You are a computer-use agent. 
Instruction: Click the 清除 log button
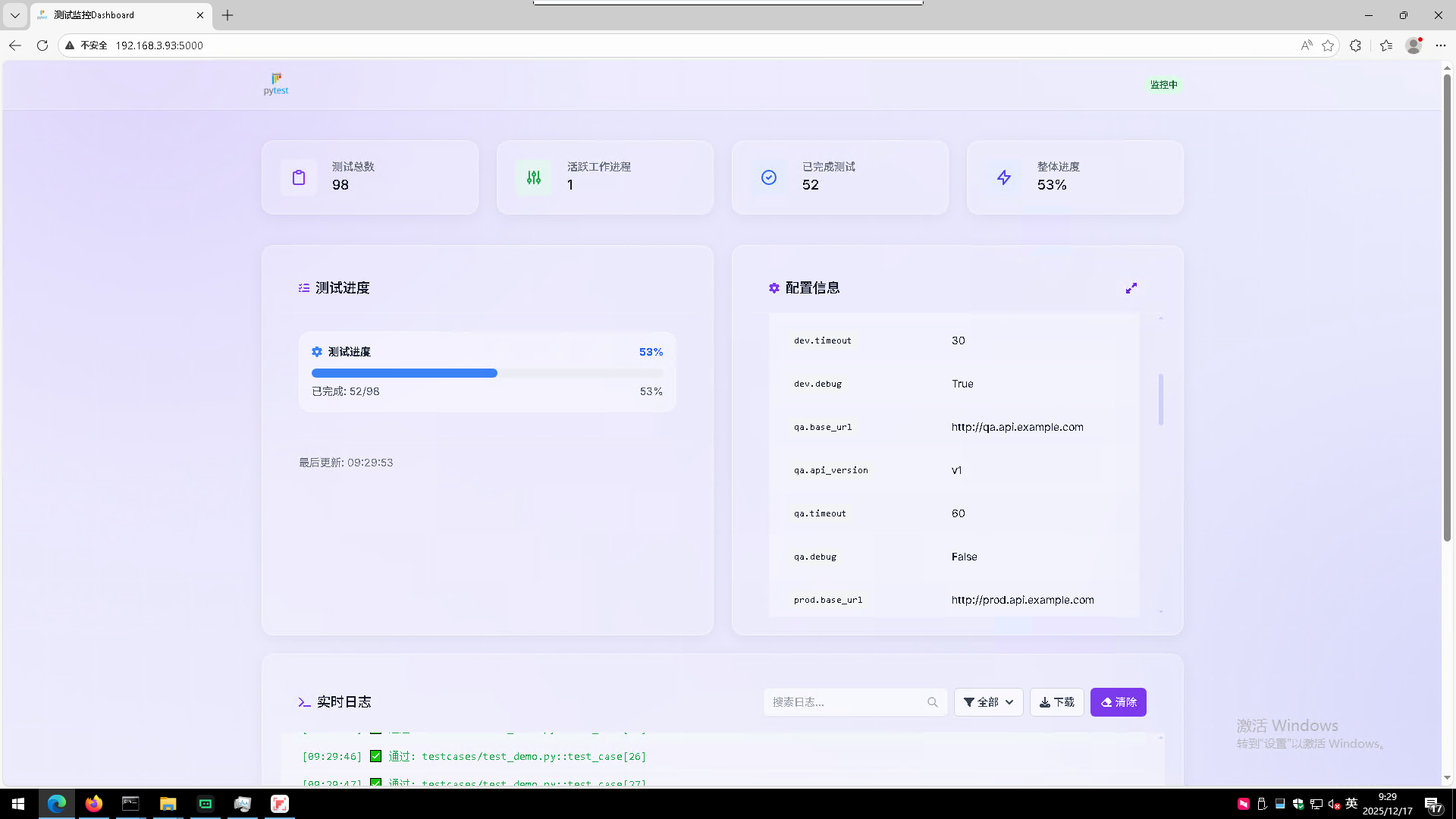tap(1119, 702)
